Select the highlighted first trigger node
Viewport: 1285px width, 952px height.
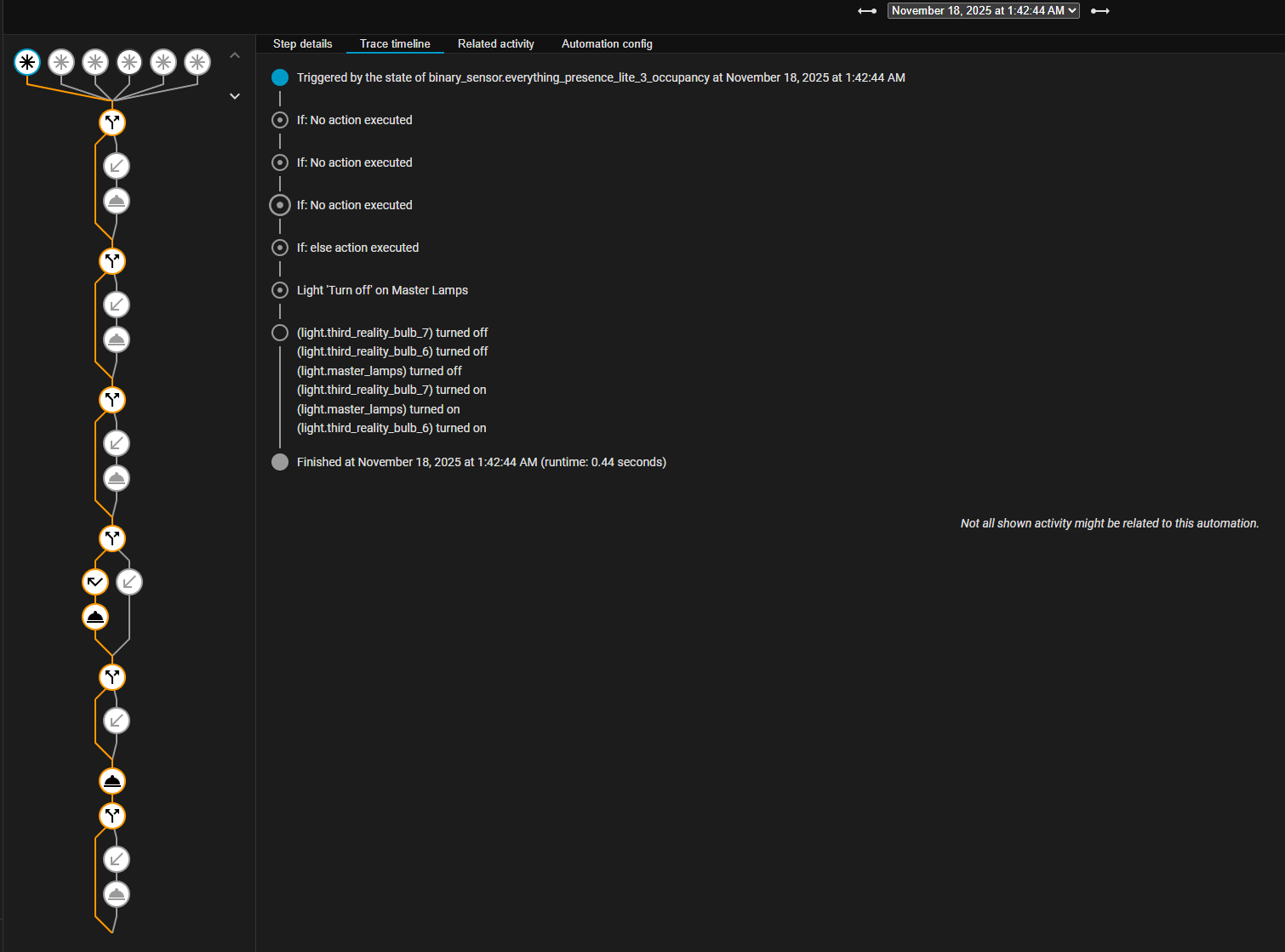(x=27, y=62)
